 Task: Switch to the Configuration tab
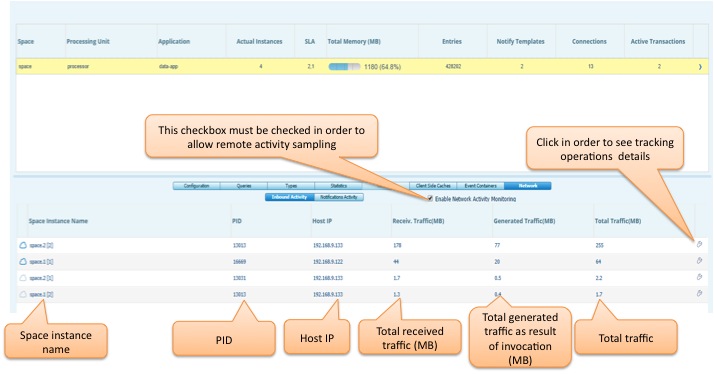coord(197,186)
